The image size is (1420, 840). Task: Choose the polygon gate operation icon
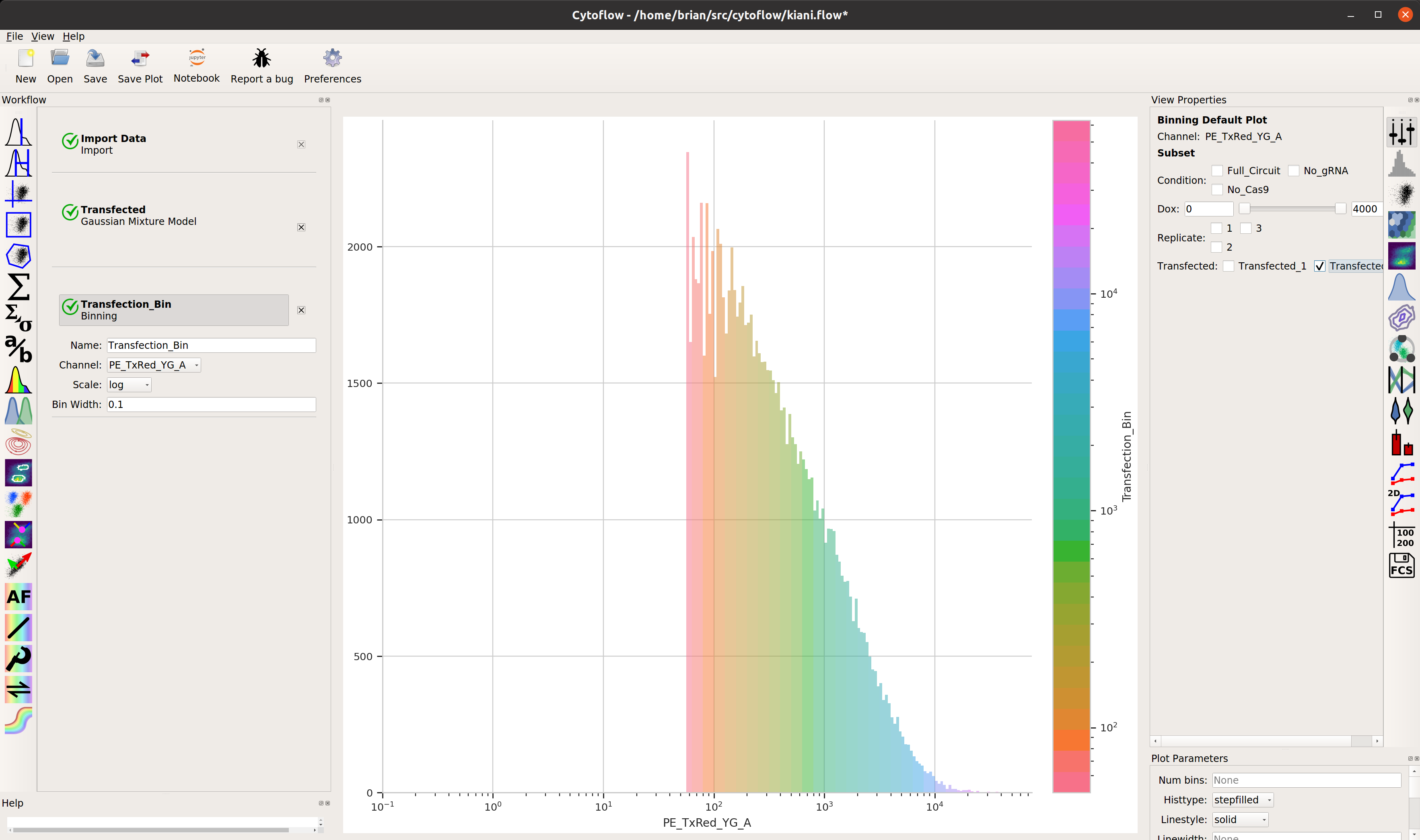coord(19,256)
